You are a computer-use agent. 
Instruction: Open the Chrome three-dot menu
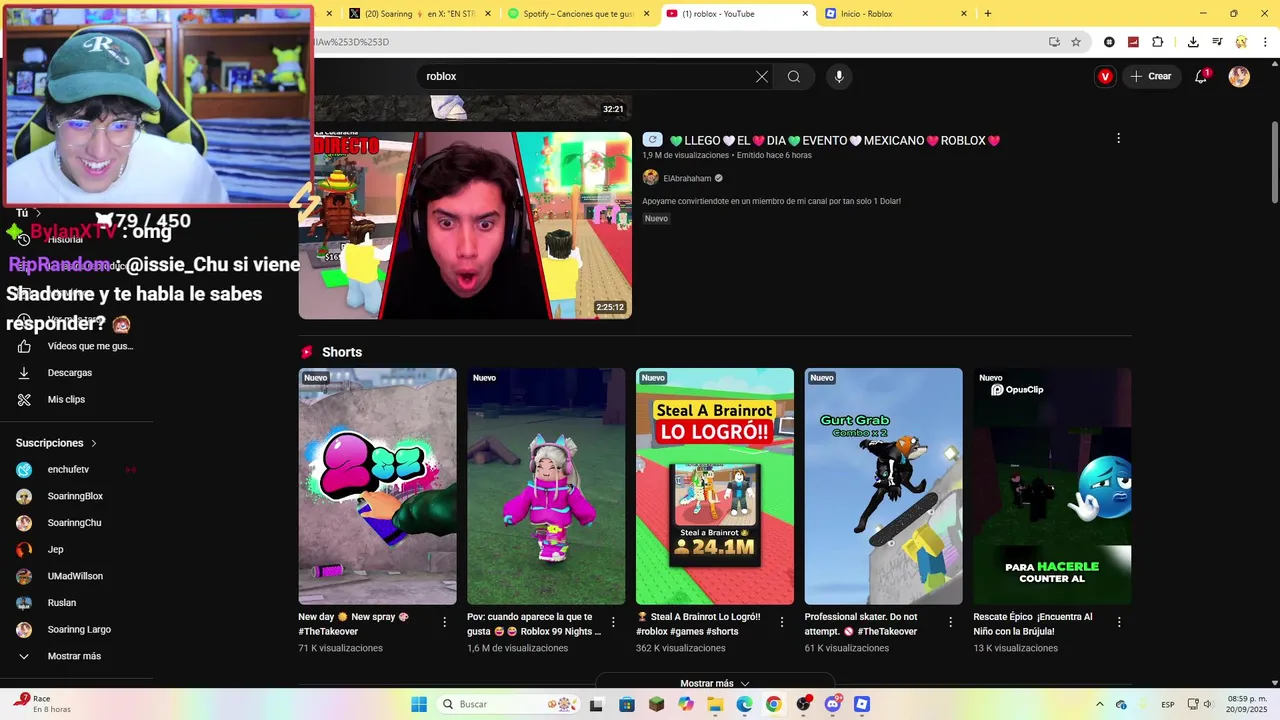click(1265, 42)
